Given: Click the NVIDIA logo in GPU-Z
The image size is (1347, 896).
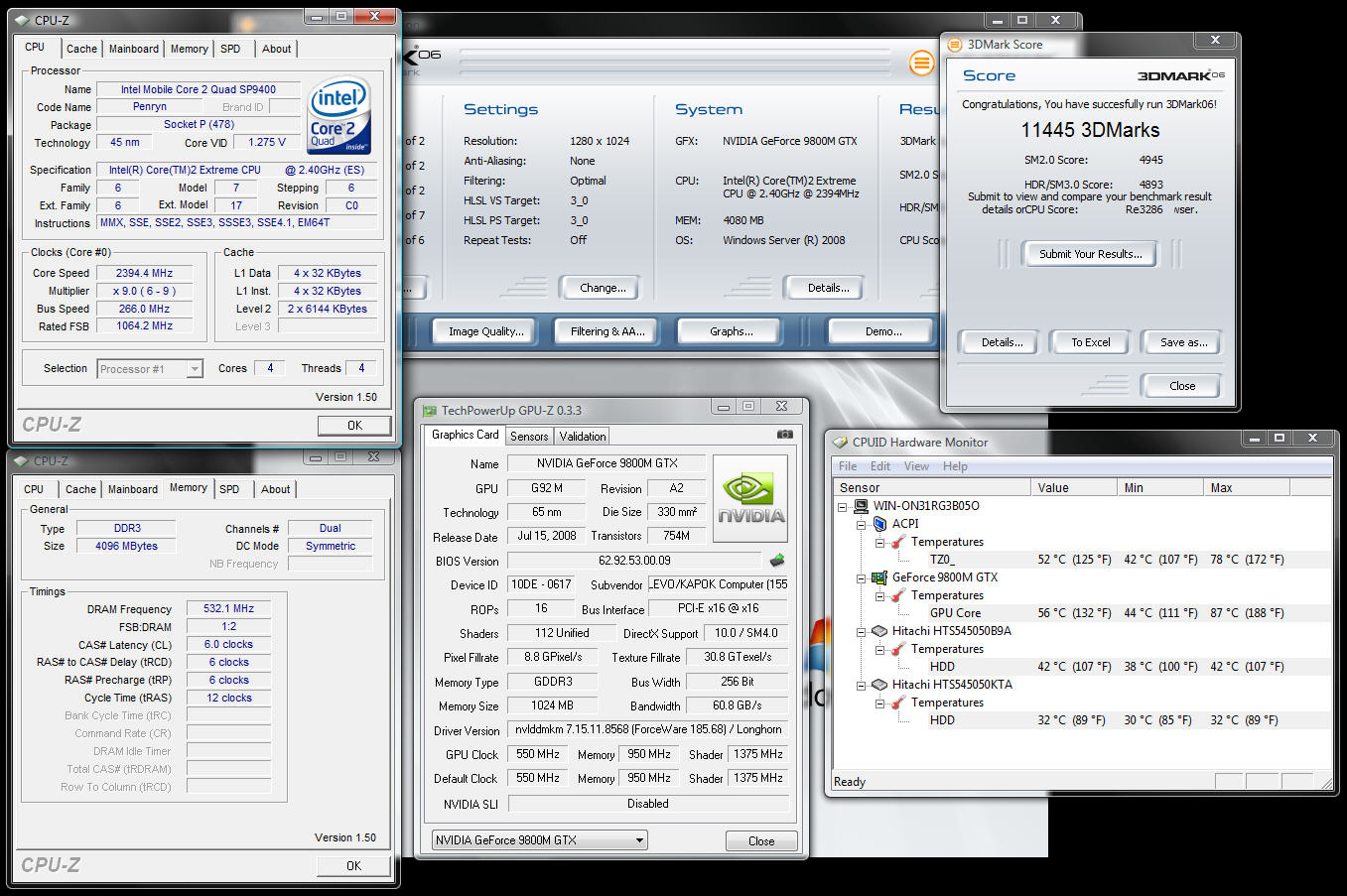Looking at the screenshot, I should (x=750, y=499).
